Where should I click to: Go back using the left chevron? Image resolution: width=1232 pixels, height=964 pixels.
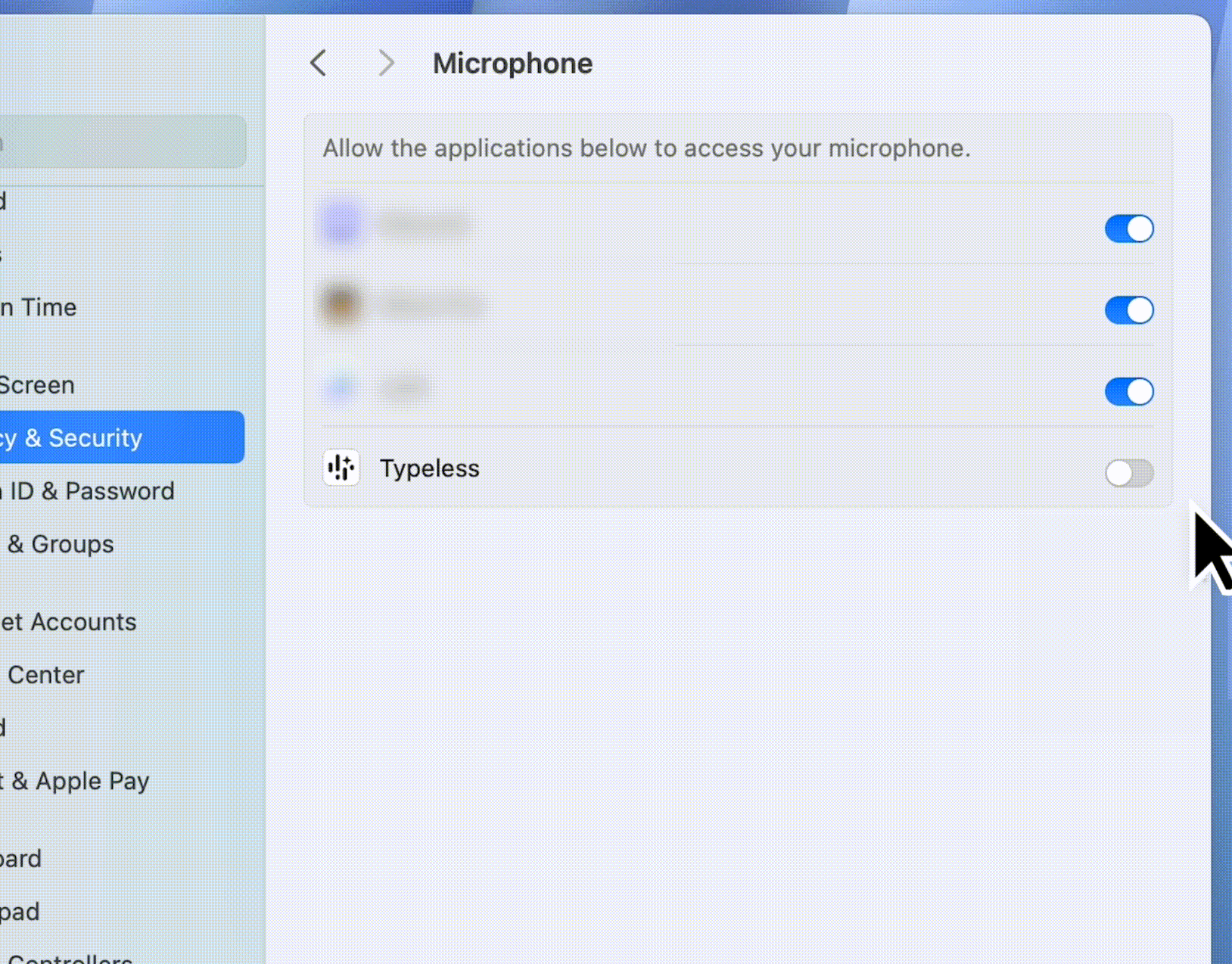(319, 64)
